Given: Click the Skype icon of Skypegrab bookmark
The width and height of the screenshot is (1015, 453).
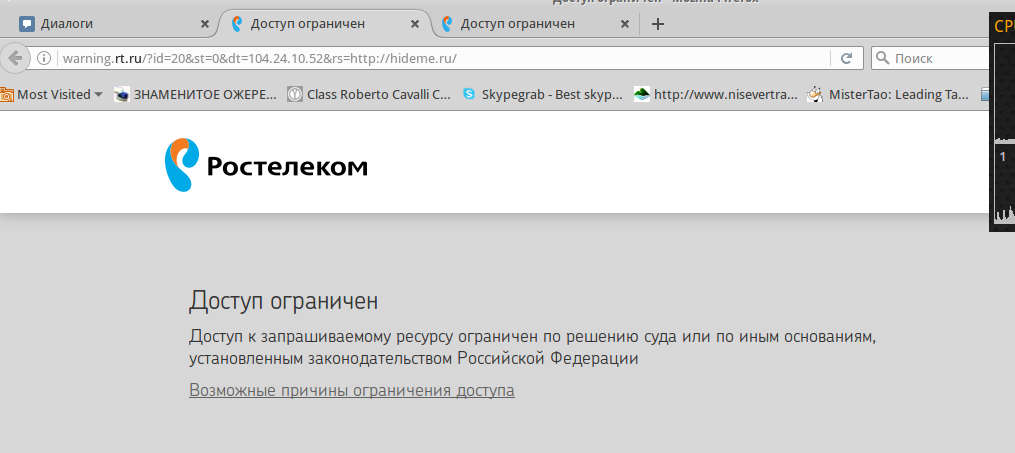Looking at the screenshot, I should coord(469,94).
